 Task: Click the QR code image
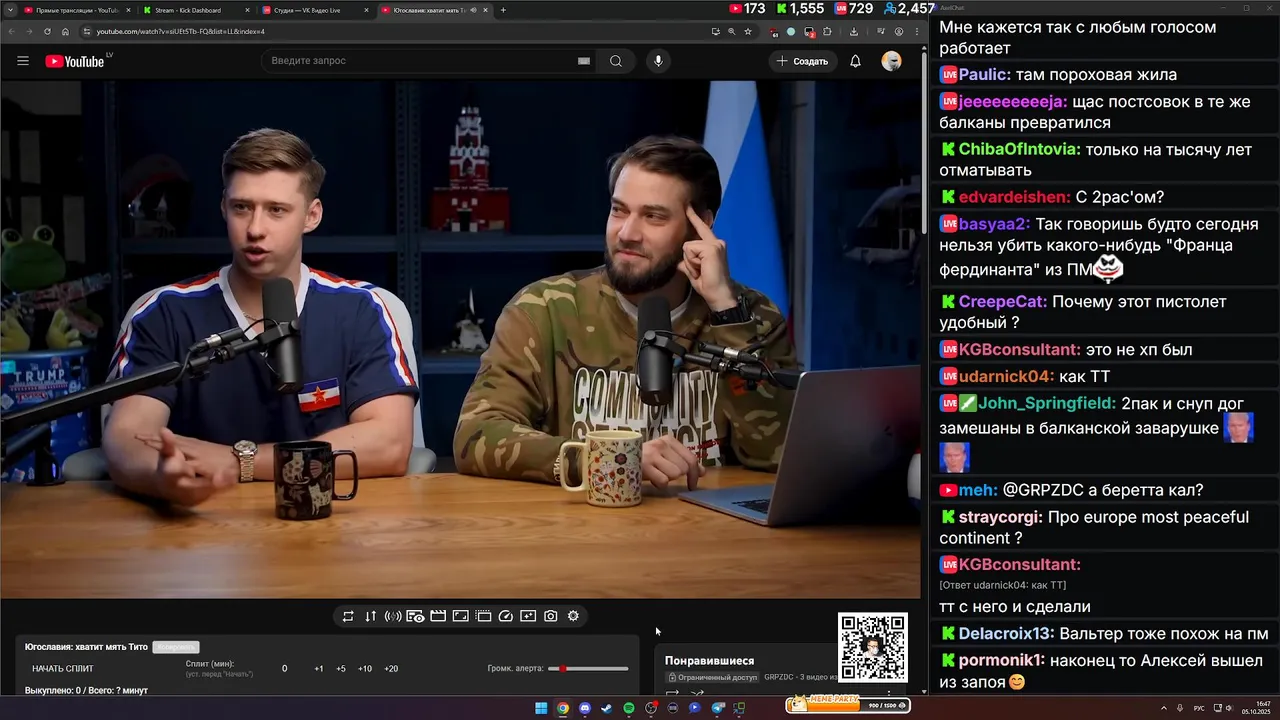pos(873,647)
